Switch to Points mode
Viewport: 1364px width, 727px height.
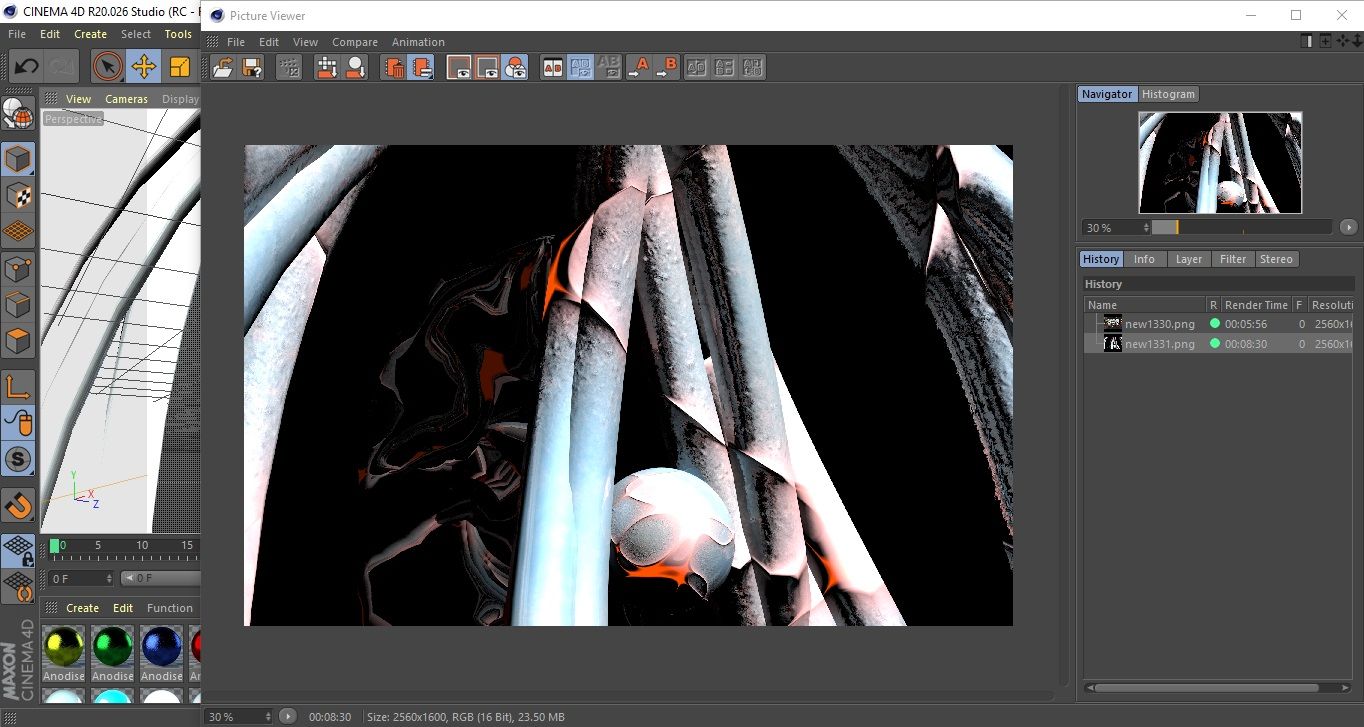tap(18, 268)
